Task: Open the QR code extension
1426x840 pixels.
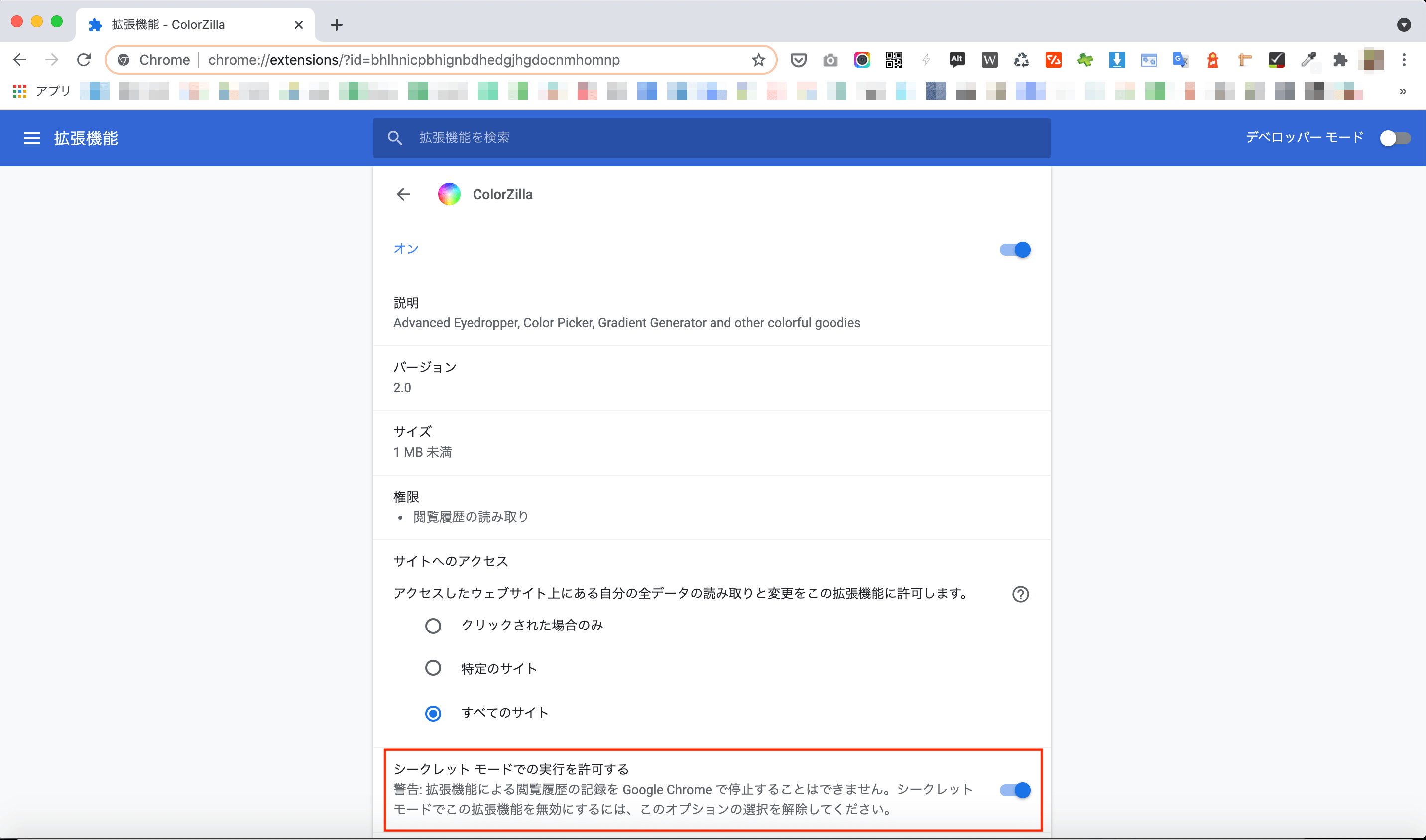Action: 894,60
